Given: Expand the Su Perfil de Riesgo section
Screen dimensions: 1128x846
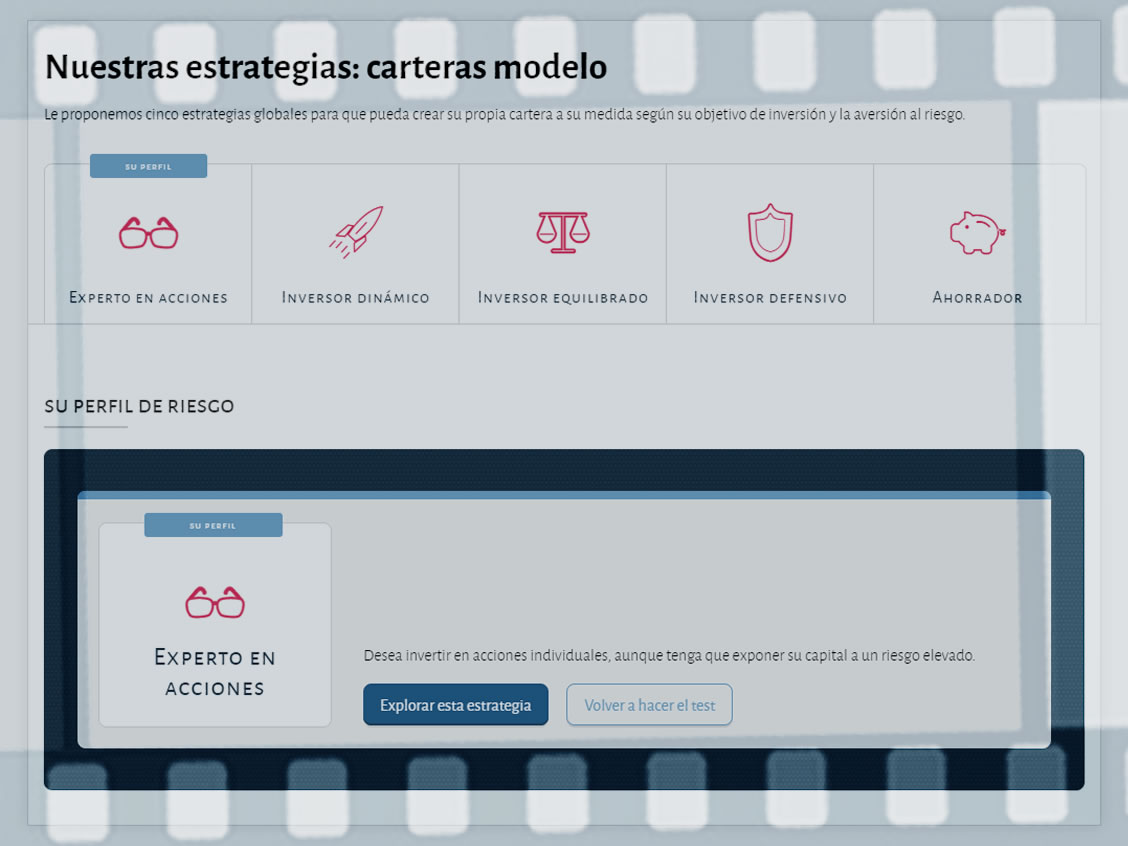Looking at the screenshot, I should coord(139,406).
